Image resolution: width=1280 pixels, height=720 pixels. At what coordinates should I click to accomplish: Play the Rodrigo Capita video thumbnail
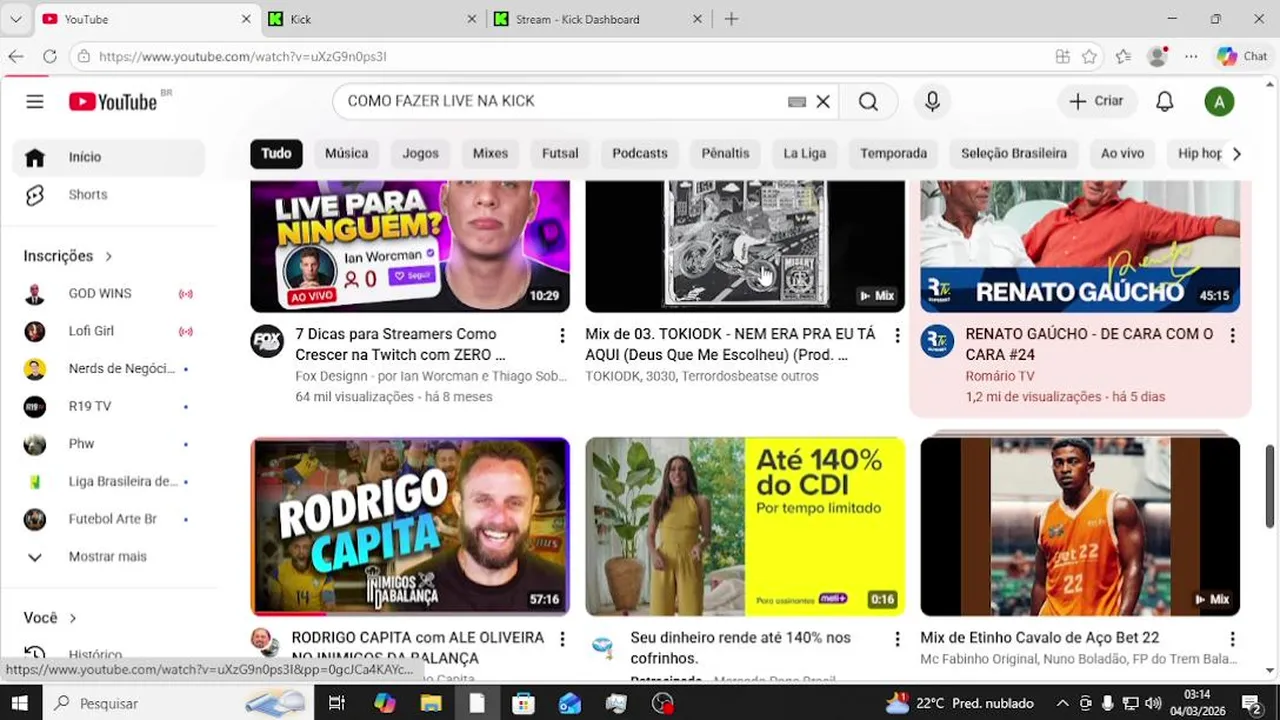coord(410,526)
